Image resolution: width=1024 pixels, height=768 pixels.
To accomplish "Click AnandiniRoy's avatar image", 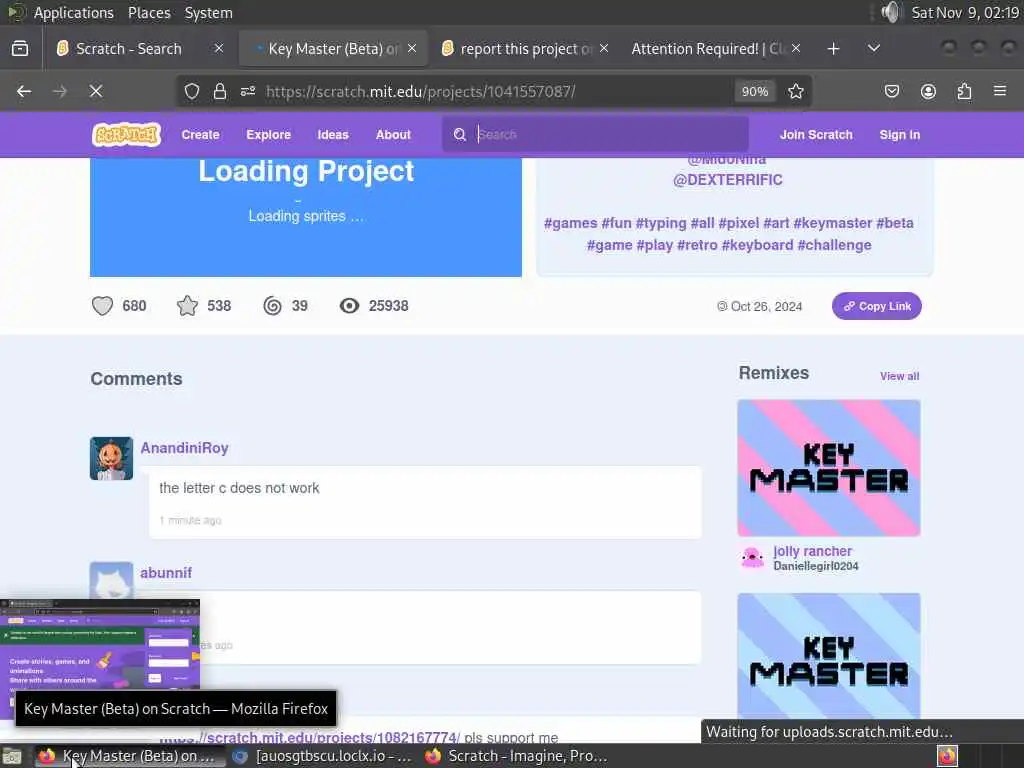I will coord(112,458).
